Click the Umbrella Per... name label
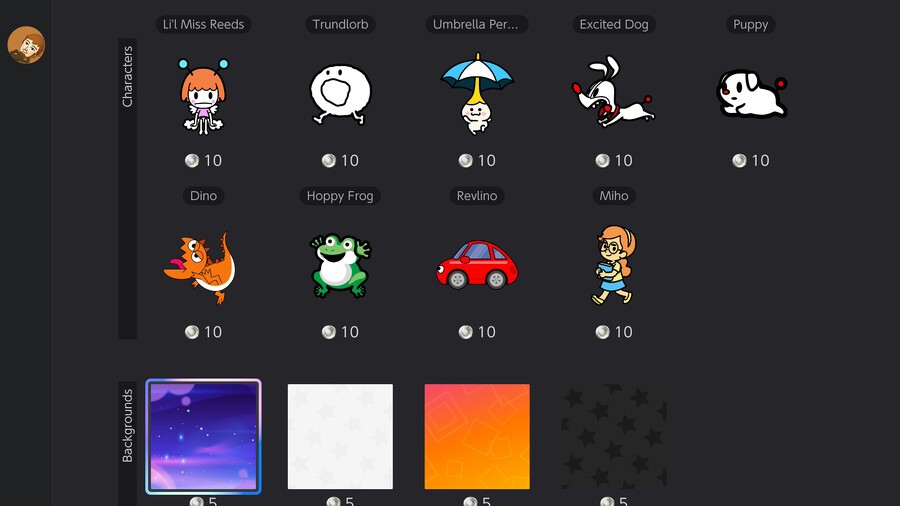 tap(476, 24)
